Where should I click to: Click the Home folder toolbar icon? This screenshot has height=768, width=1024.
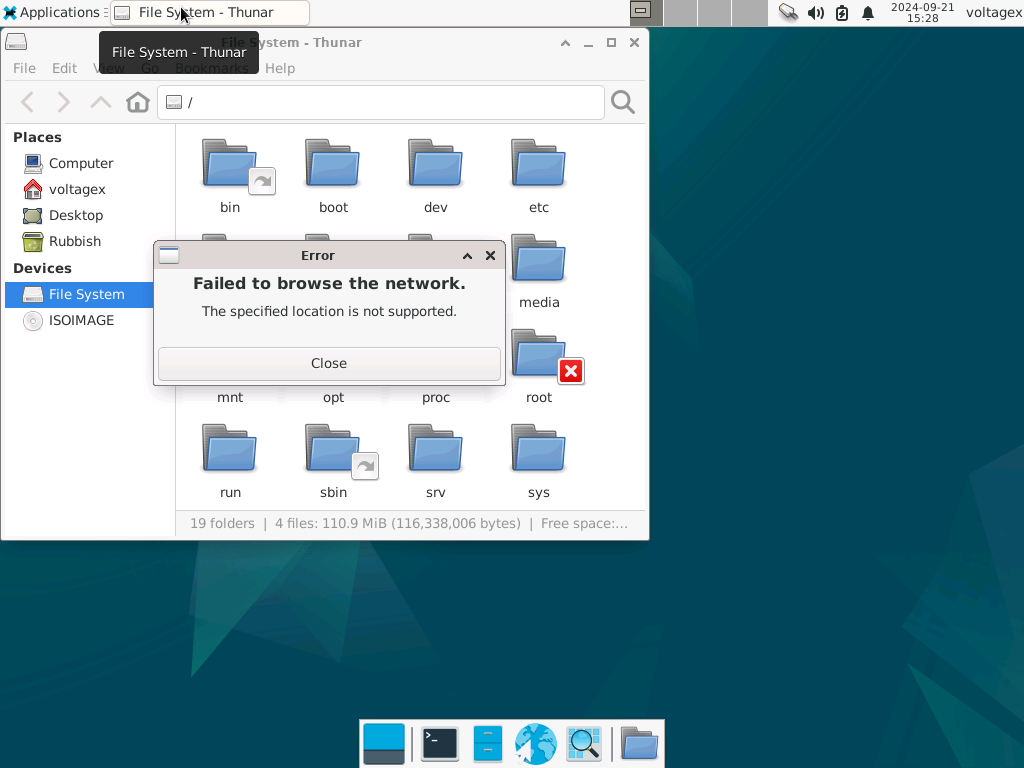tap(138, 102)
